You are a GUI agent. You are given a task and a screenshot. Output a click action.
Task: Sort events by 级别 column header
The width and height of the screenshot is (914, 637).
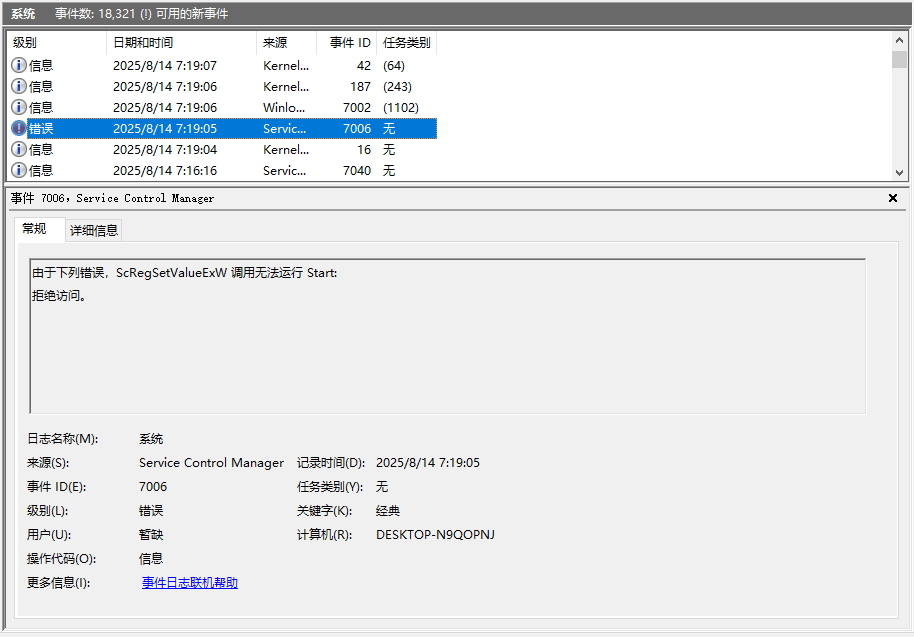tap(57, 43)
